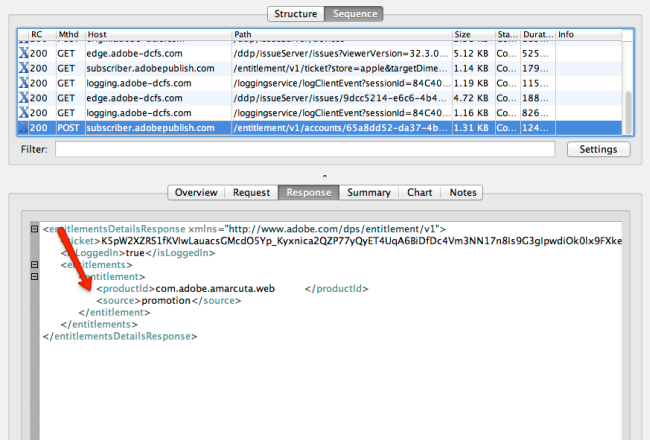Click the 1.31 KB size cell
The height and width of the screenshot is (440, 650).
point(471,128)
